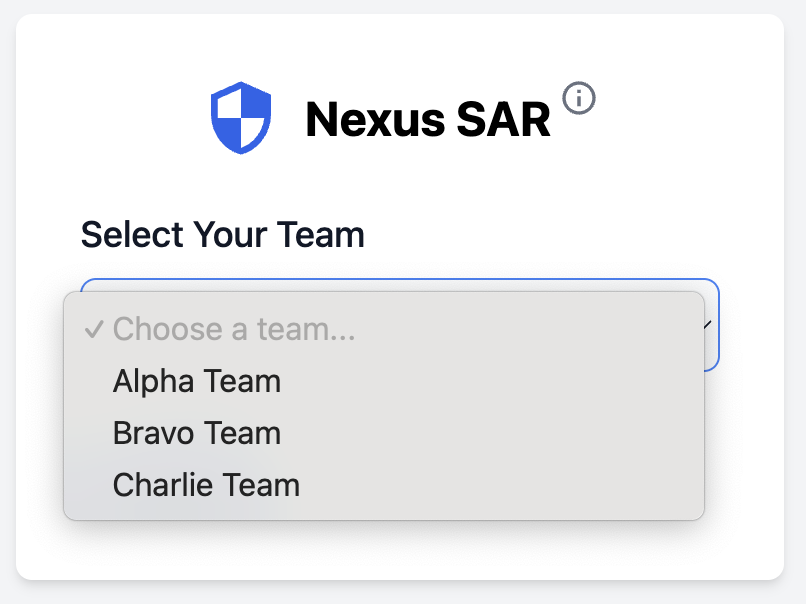The image size is (806, 604).
Task: Click the checkmark beside Choose a team
Action: (94, 329)
